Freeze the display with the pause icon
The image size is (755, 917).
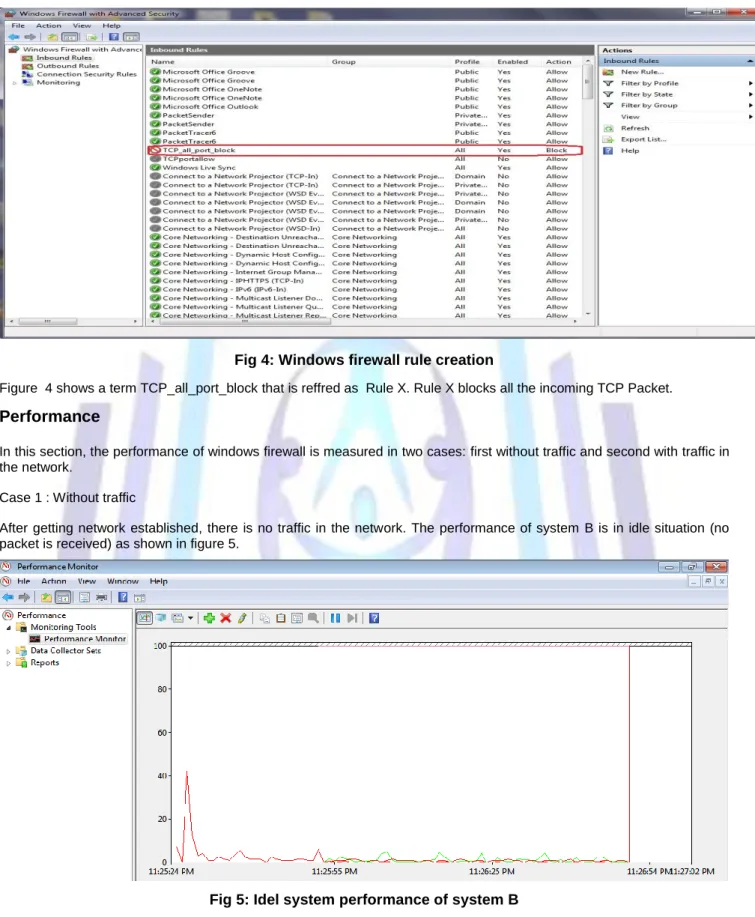335,618
